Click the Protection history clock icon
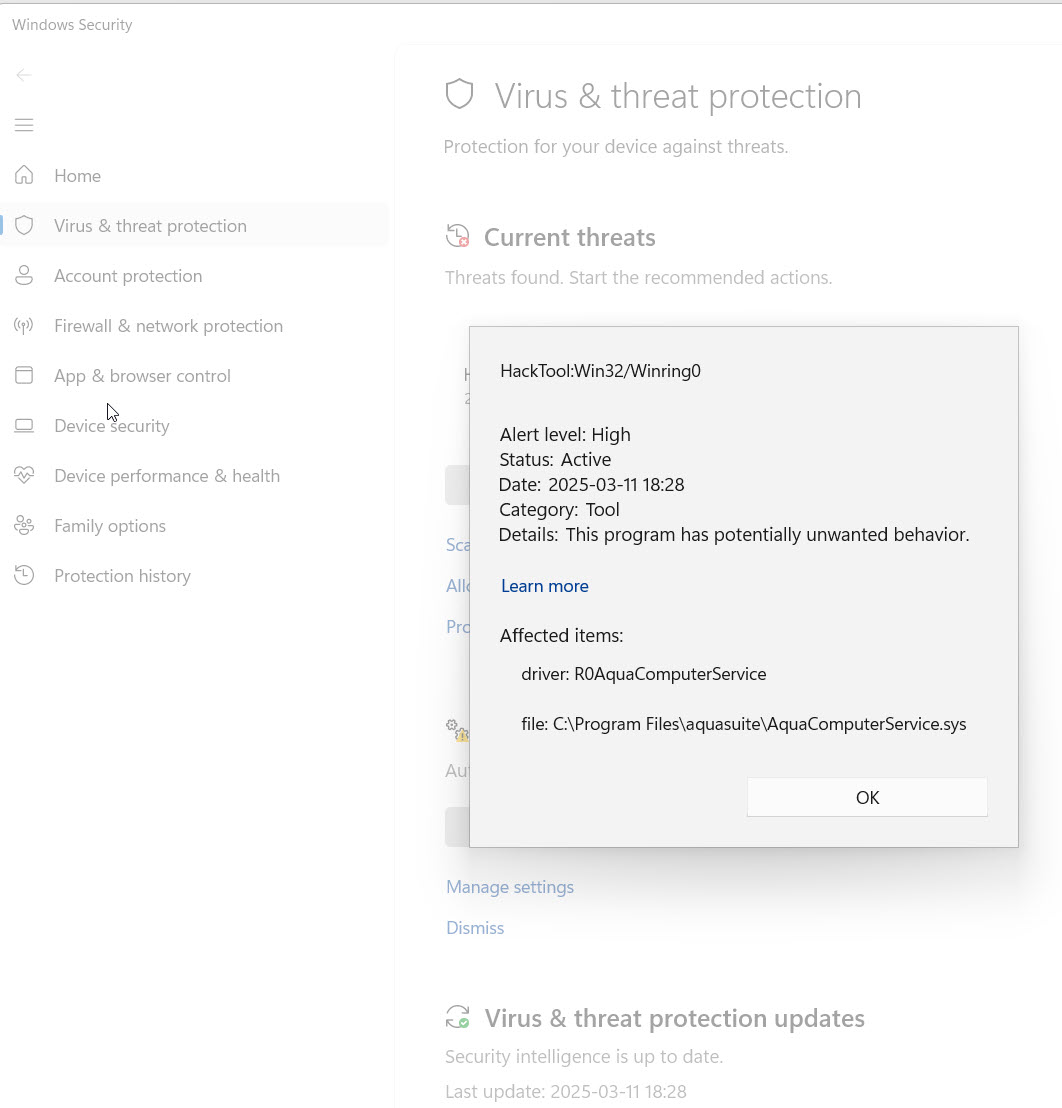The image size is (1062, 1108). 24,576
